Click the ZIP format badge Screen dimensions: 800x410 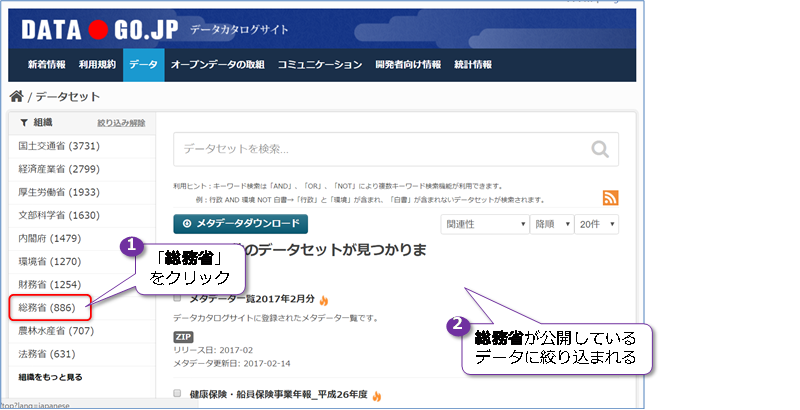[183, 337]
